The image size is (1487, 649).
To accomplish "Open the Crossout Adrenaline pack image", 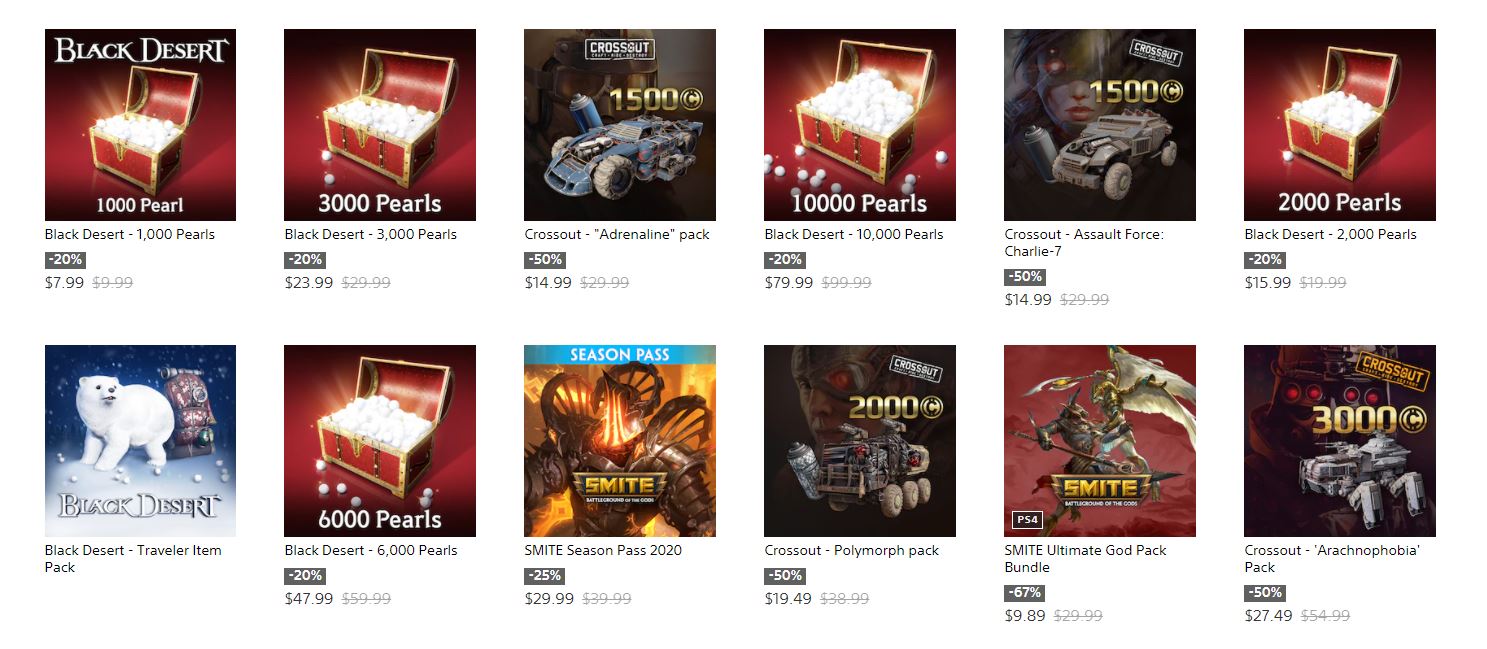I will pyautogui.click(x=620, y=125).
